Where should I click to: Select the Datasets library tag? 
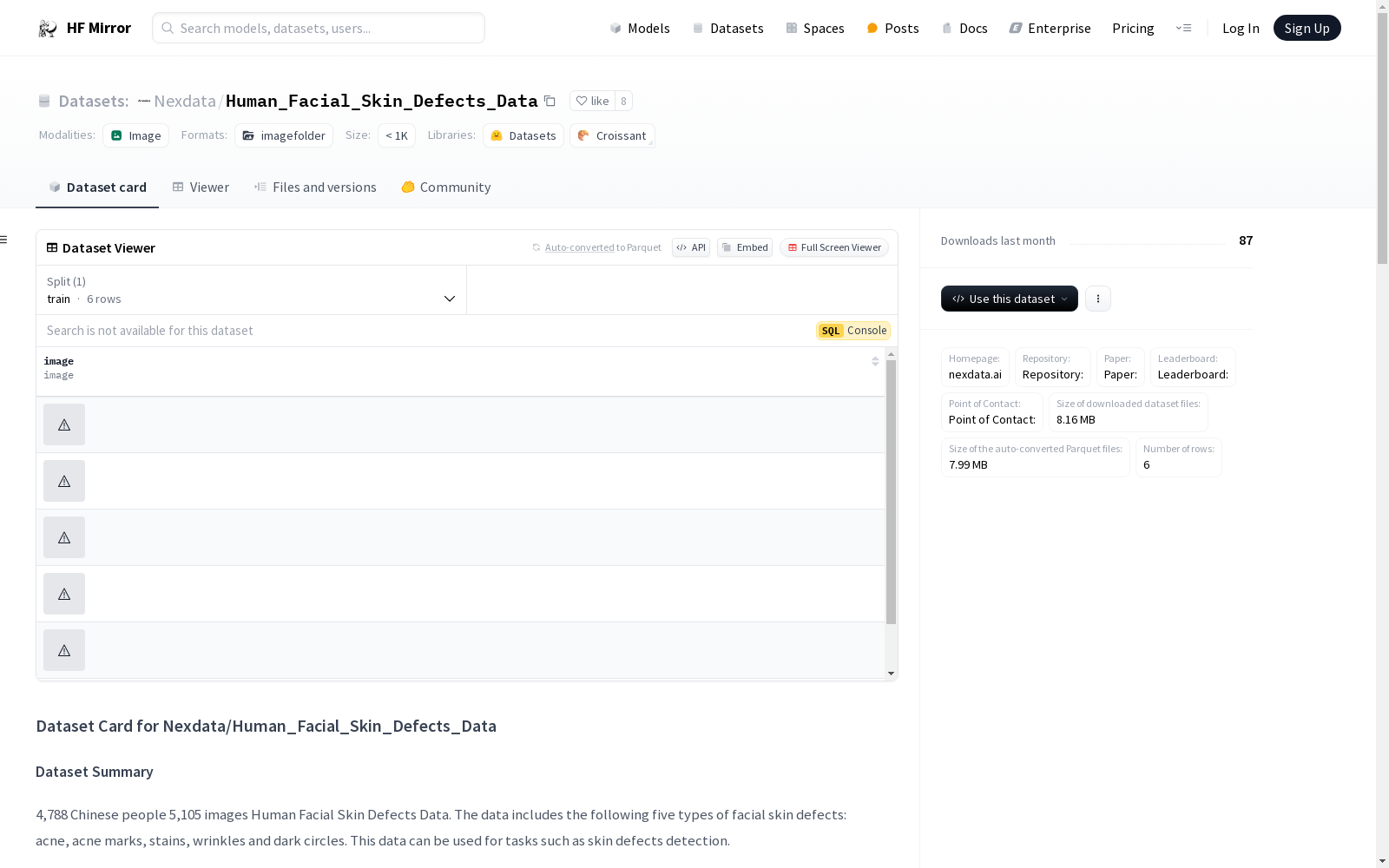[523, 135]
